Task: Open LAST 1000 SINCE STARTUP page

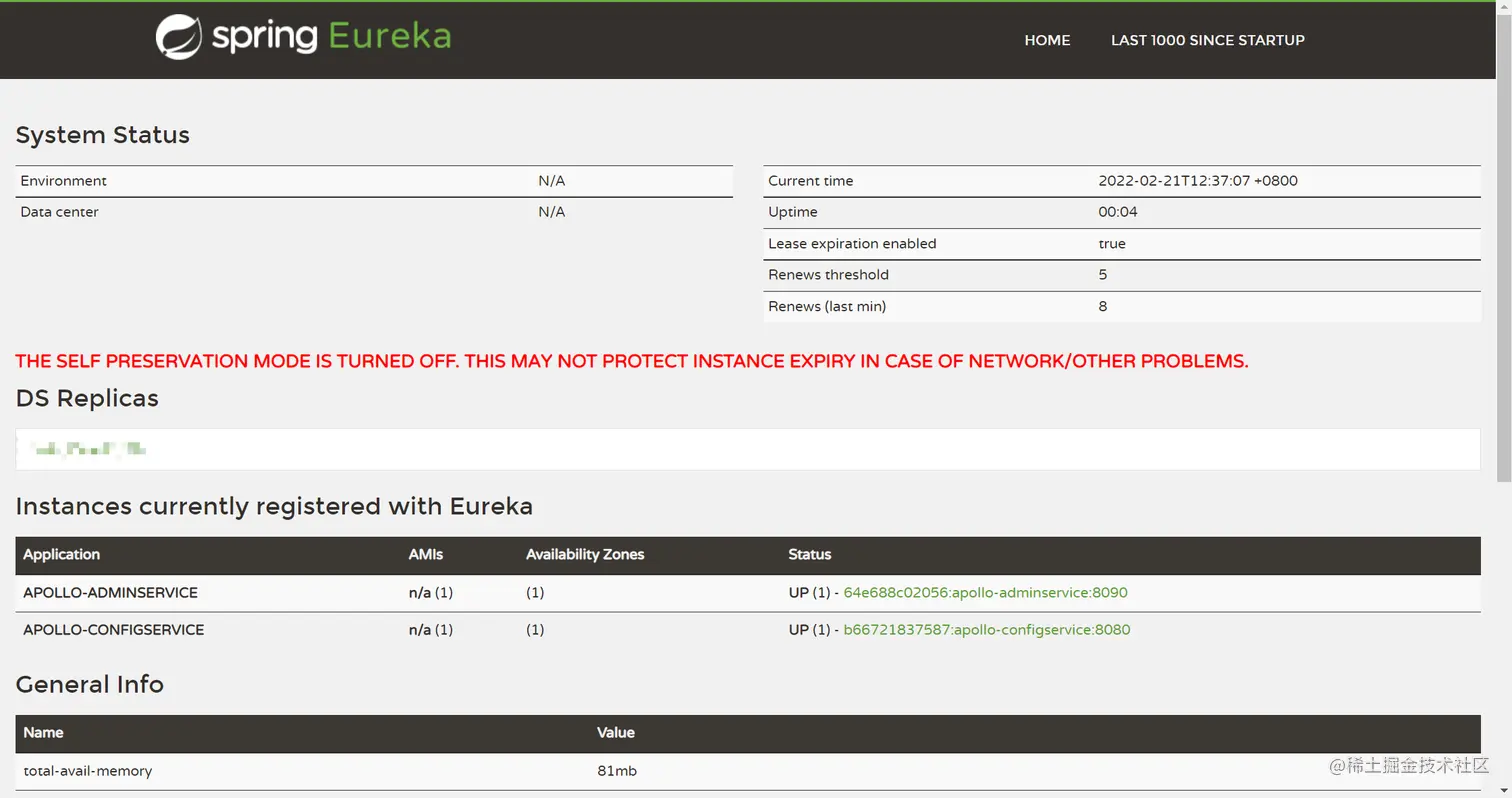Action: pyautogui.click(x=1207, y=41)
